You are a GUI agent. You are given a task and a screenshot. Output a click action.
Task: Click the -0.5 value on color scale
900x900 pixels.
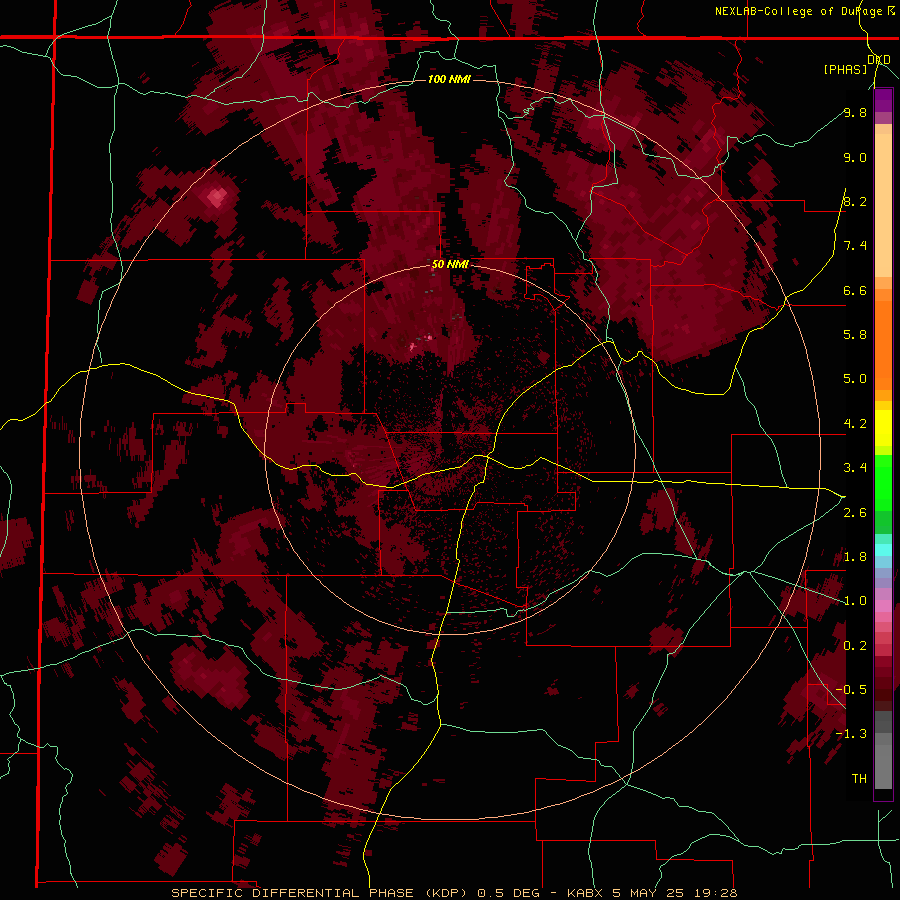(851, 689)
